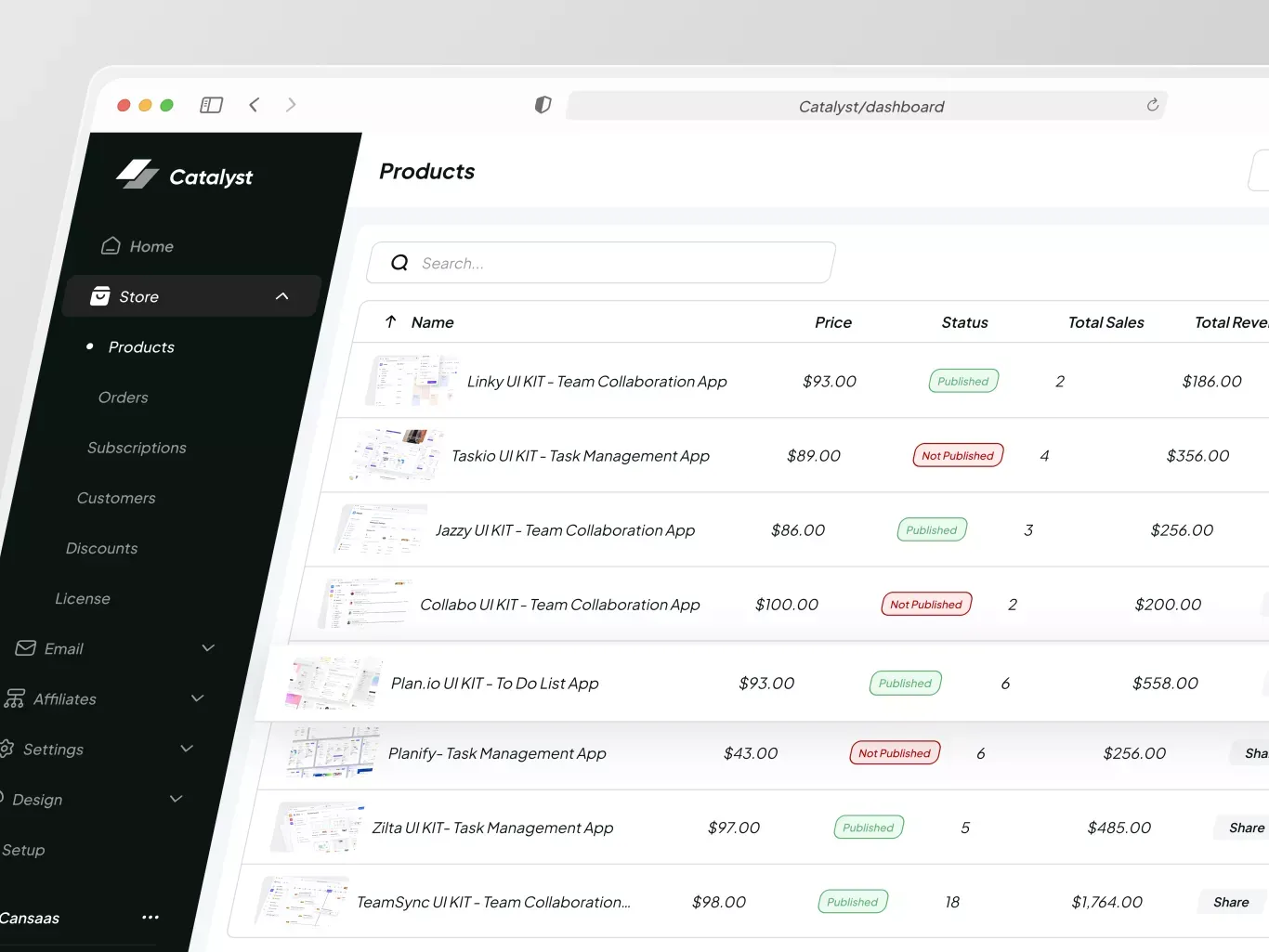Open the Cansaas three-dot menu

click(150, 918)
